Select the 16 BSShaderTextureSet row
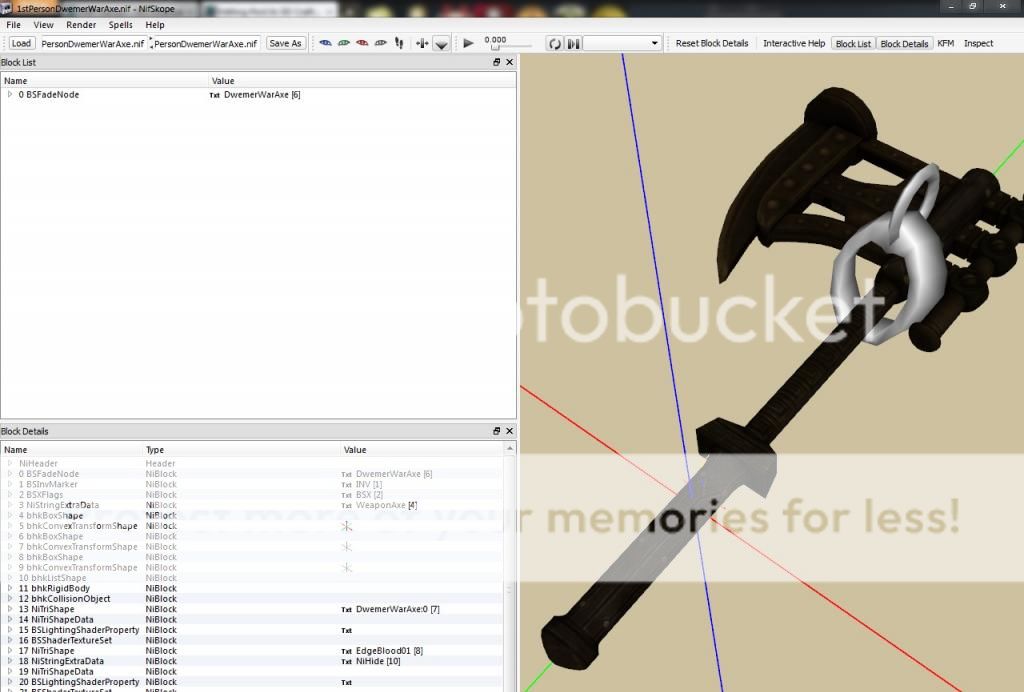The height and width of the screenshot is (692, 1024). click(x=252, y=640)
